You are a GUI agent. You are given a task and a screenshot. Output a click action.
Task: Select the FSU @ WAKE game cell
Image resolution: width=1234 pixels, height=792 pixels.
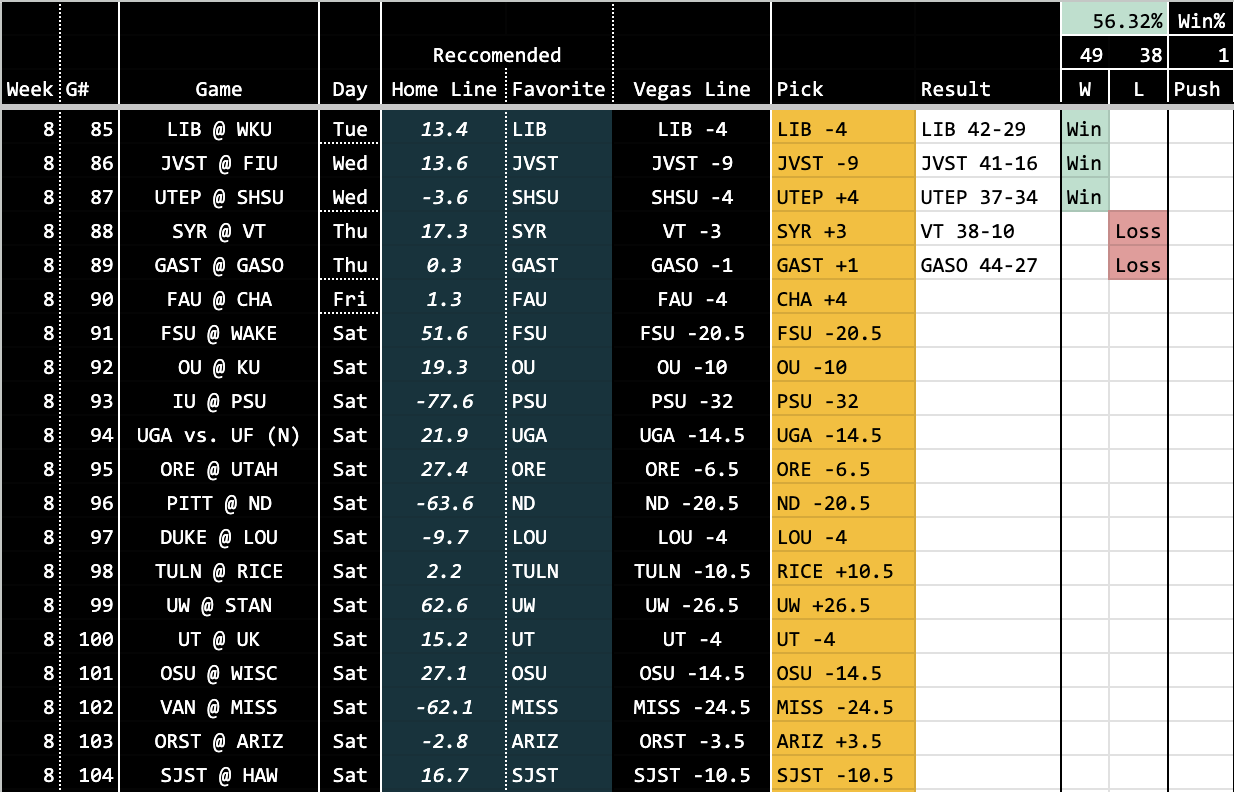click(219, 333)
